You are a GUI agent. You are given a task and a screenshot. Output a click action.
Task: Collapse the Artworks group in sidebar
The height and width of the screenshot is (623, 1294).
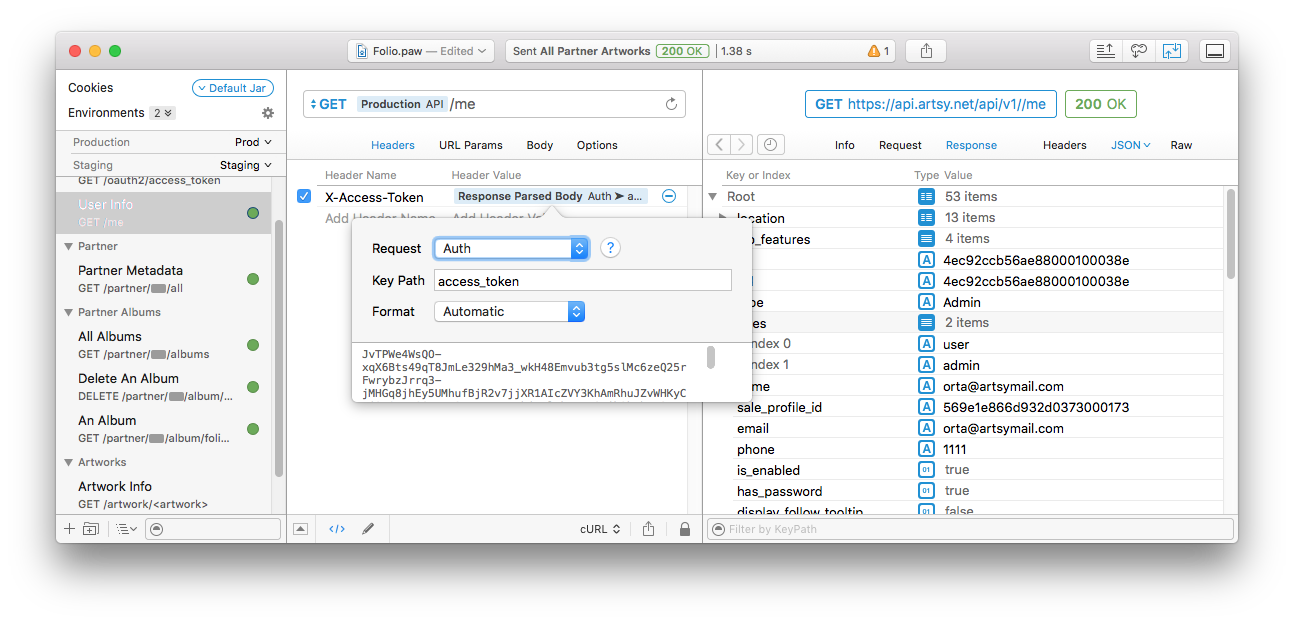[69, 462]
